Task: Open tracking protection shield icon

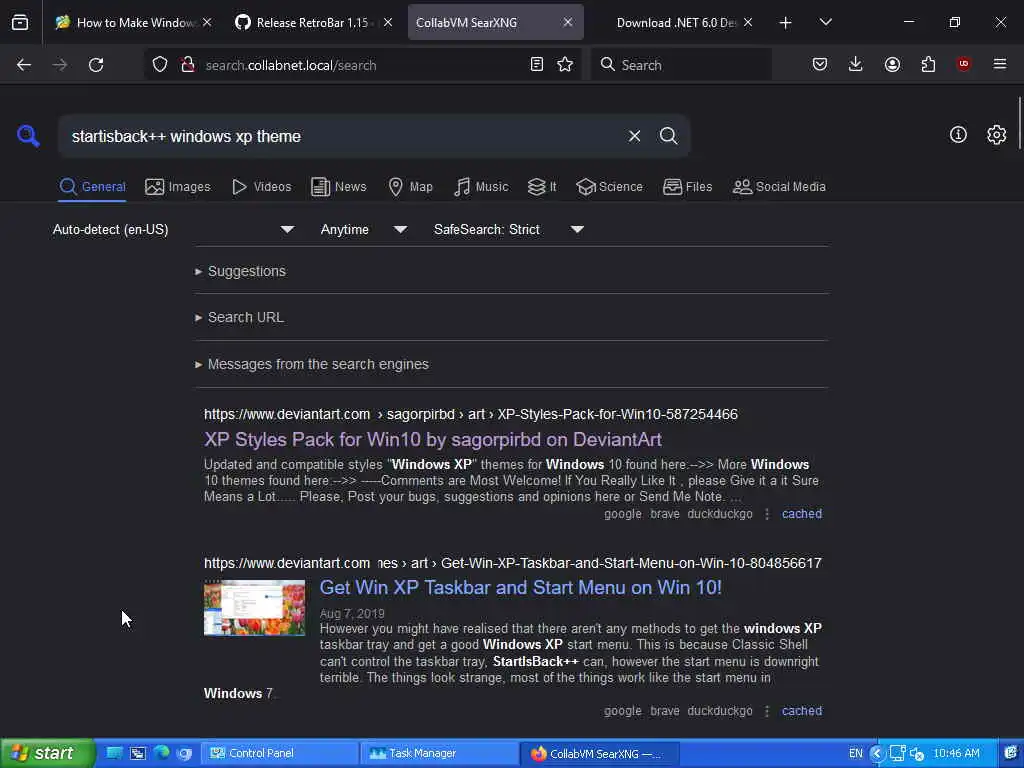Action: pyautogui.click(x=160, y=65)
